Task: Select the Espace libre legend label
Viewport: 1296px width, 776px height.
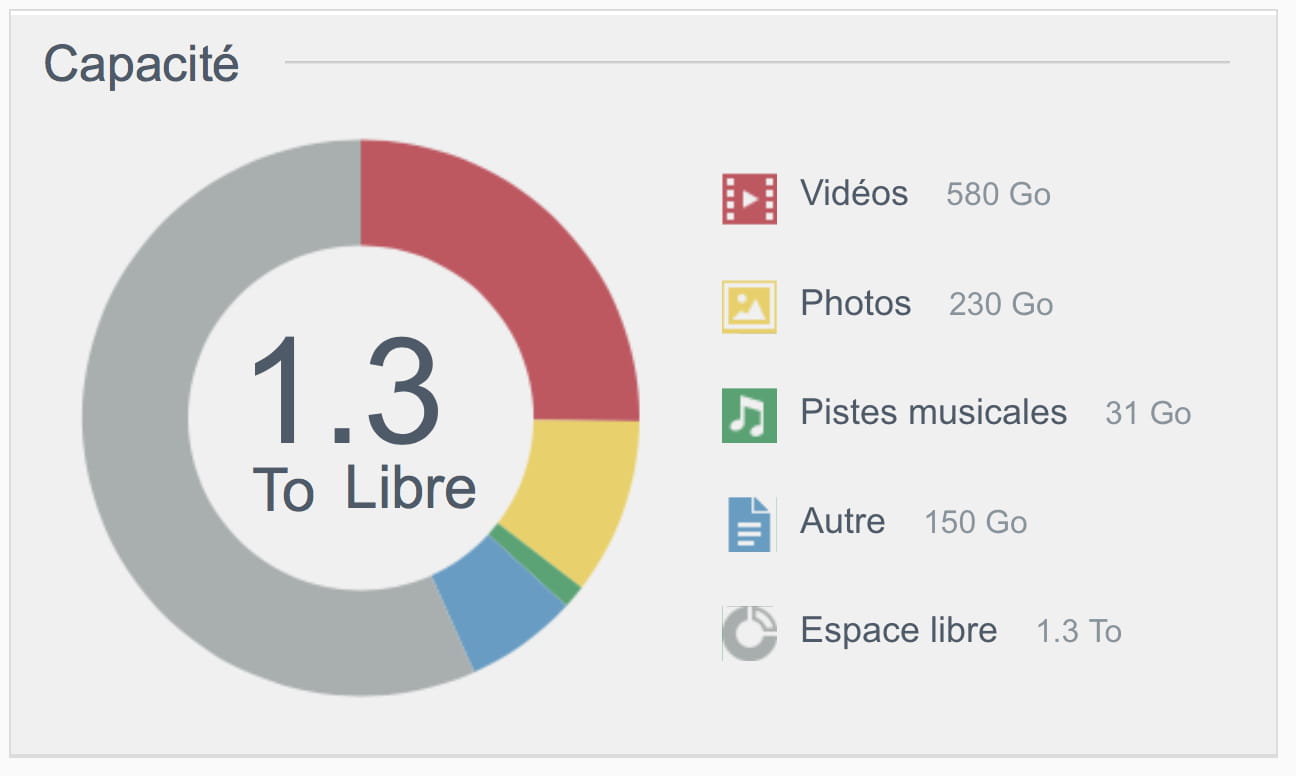Action: pos(899,630)
